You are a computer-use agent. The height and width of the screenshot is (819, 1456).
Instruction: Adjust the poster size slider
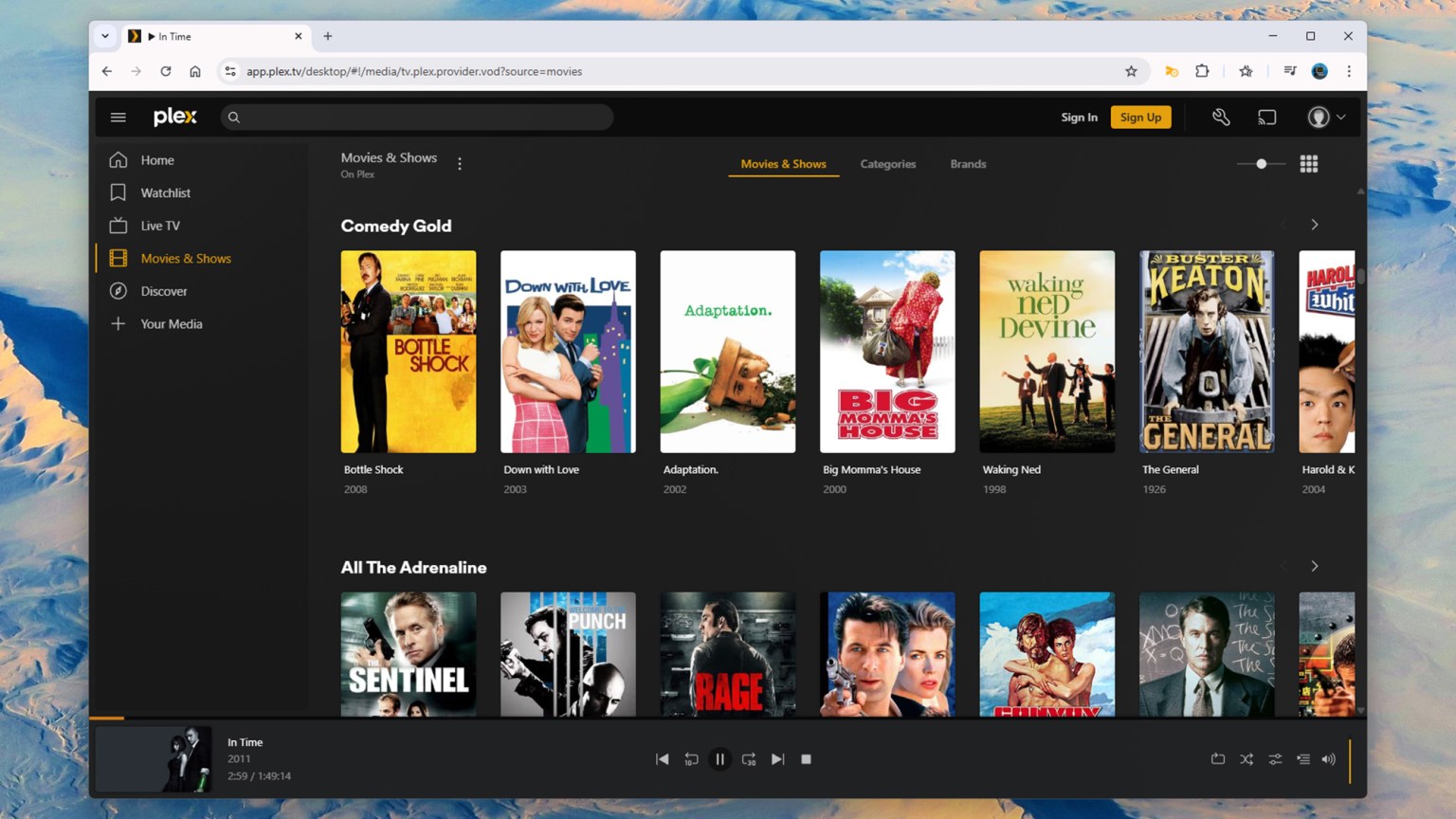tap(1260, 163)
